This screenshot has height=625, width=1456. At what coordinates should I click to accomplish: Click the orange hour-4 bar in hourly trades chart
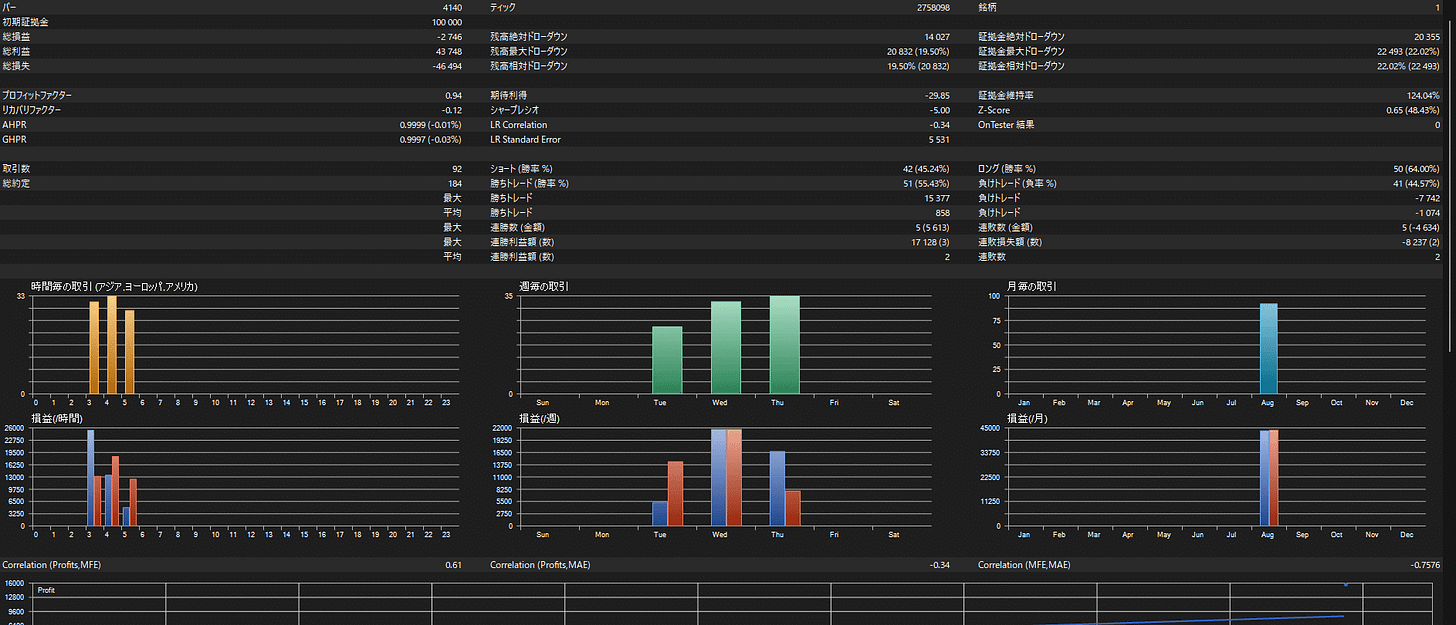[112, 345]
